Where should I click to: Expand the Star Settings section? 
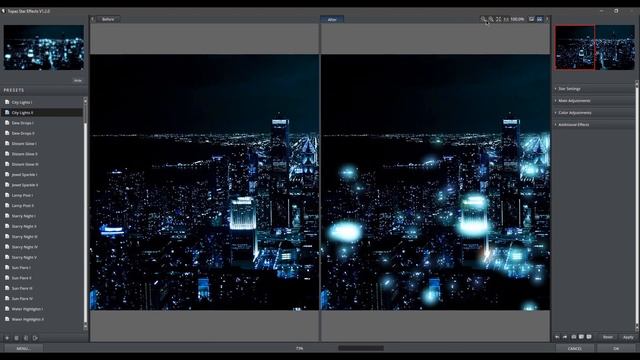594,89
